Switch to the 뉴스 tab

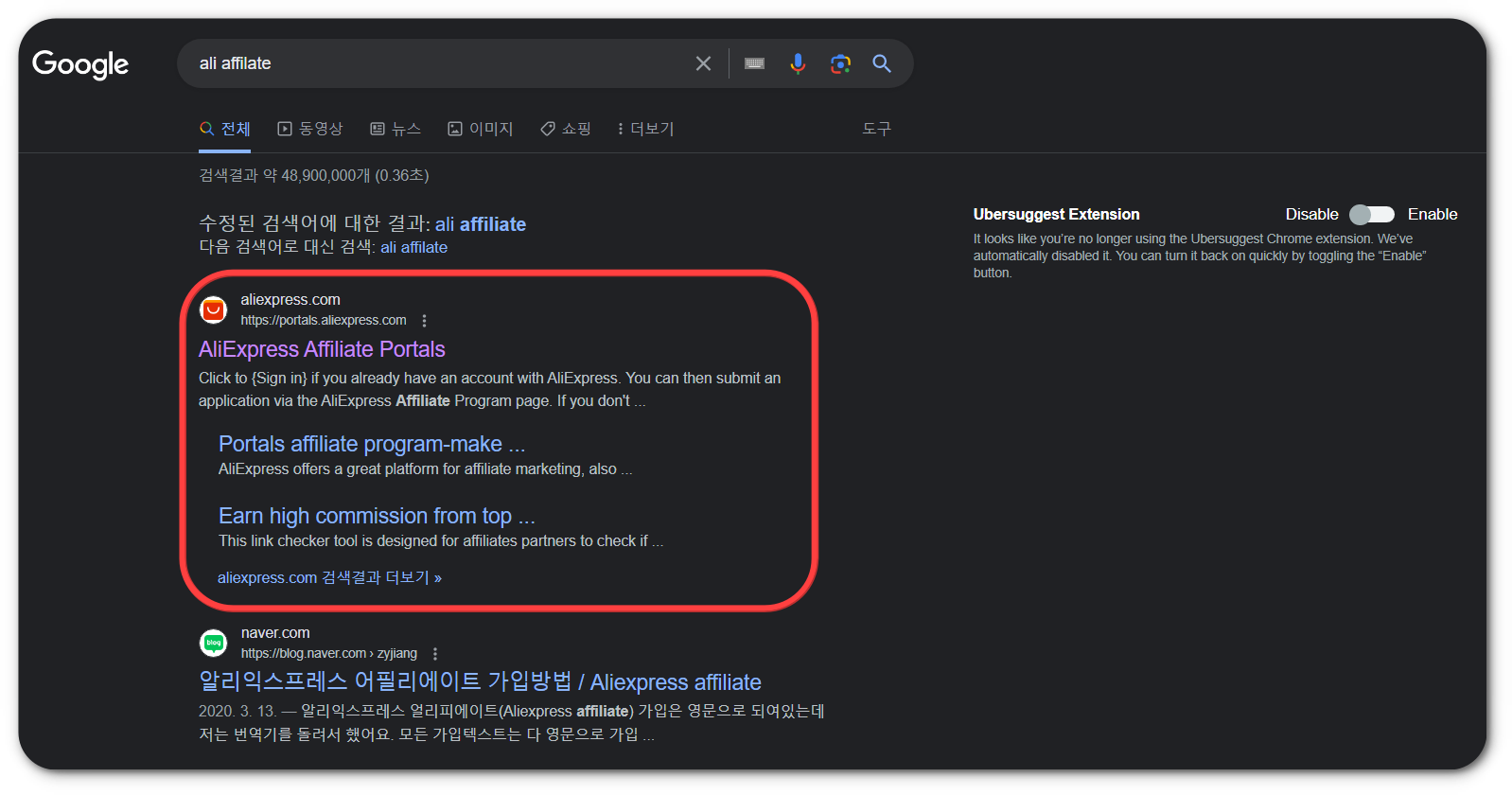pos(396,129)
